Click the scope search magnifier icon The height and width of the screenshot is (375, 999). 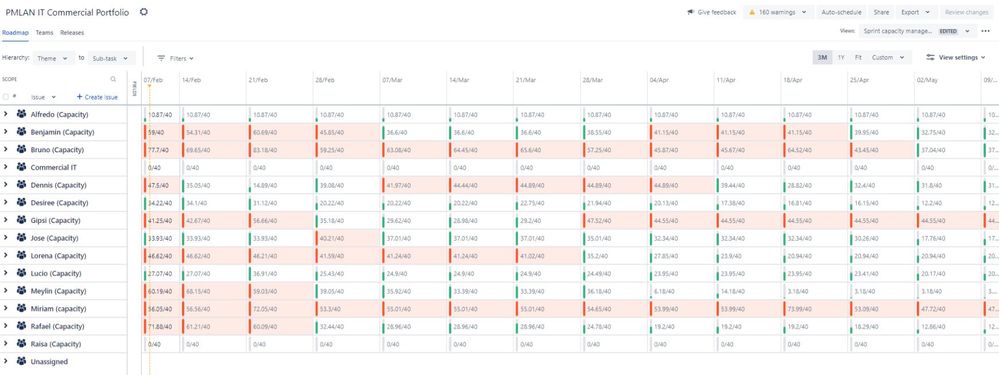[113, 80]
